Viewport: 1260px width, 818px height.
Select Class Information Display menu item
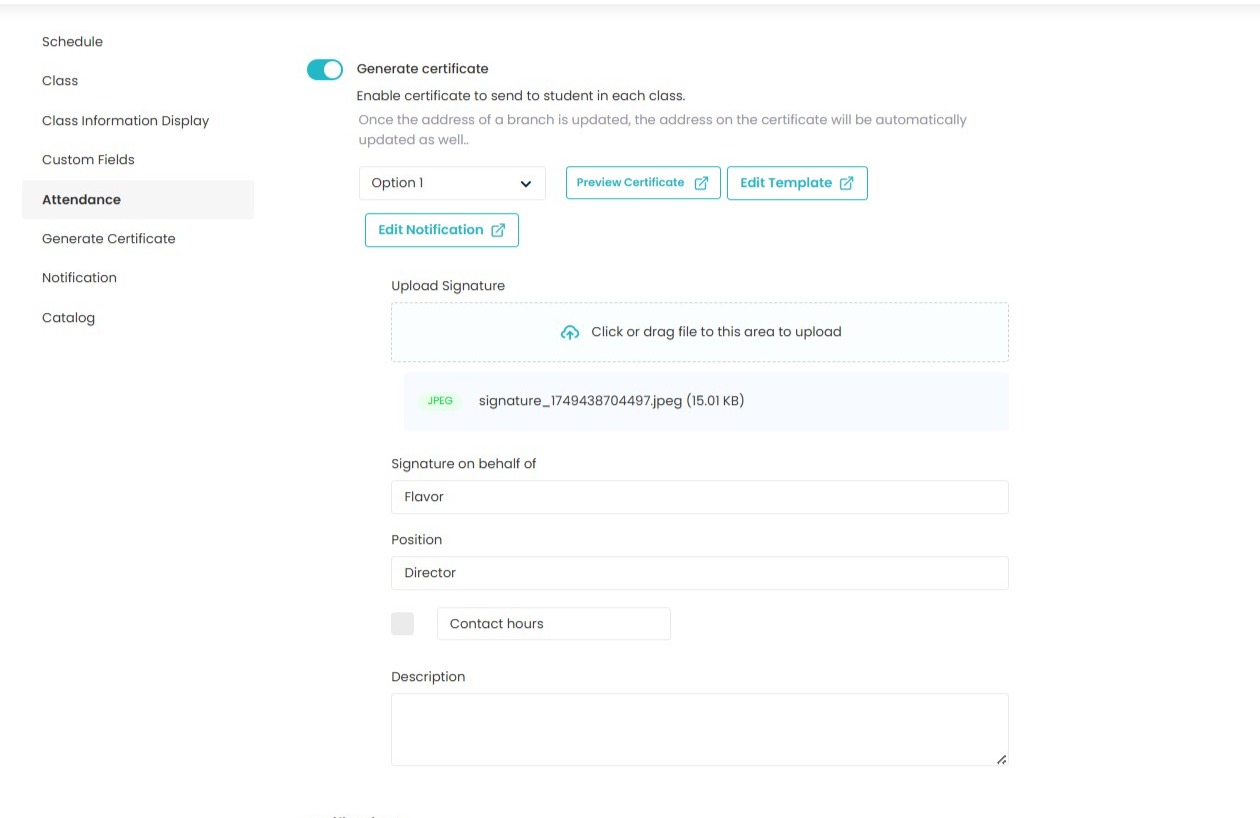(x=125, y=121)
